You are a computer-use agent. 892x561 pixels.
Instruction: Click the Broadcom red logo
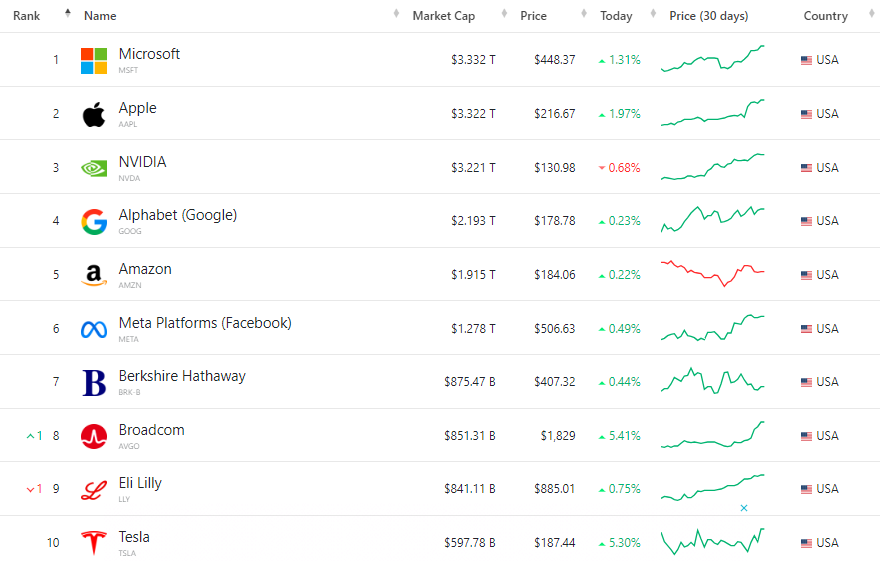(x=94, y=436)
